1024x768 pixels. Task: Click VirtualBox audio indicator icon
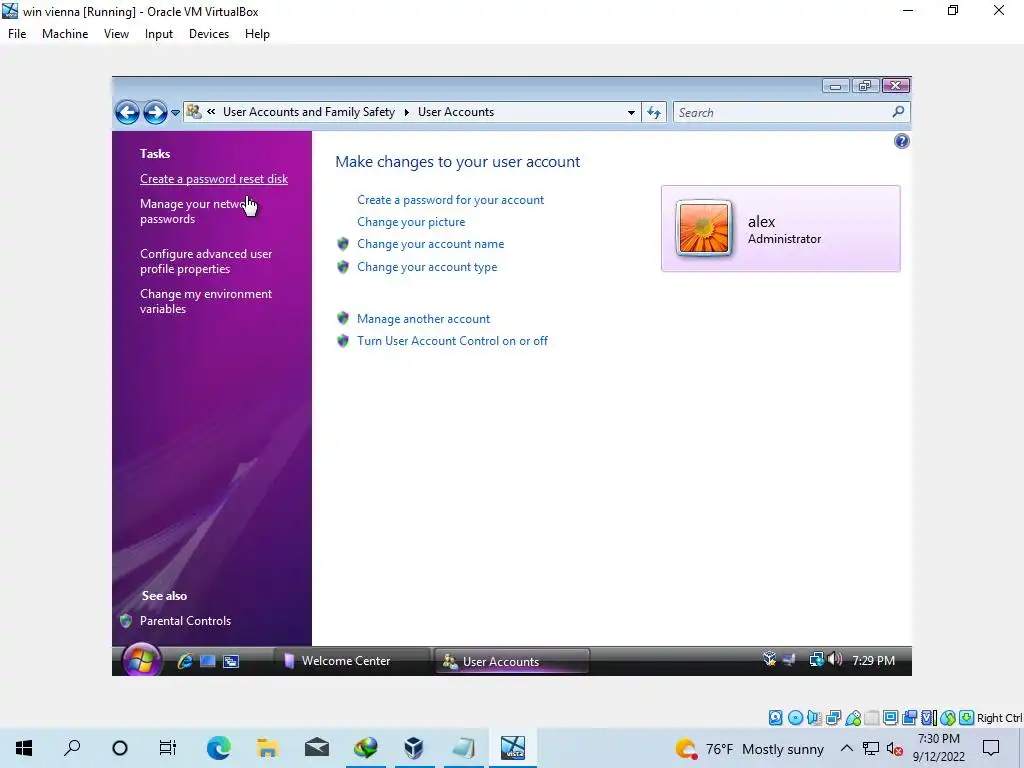(x=814, y=718)
